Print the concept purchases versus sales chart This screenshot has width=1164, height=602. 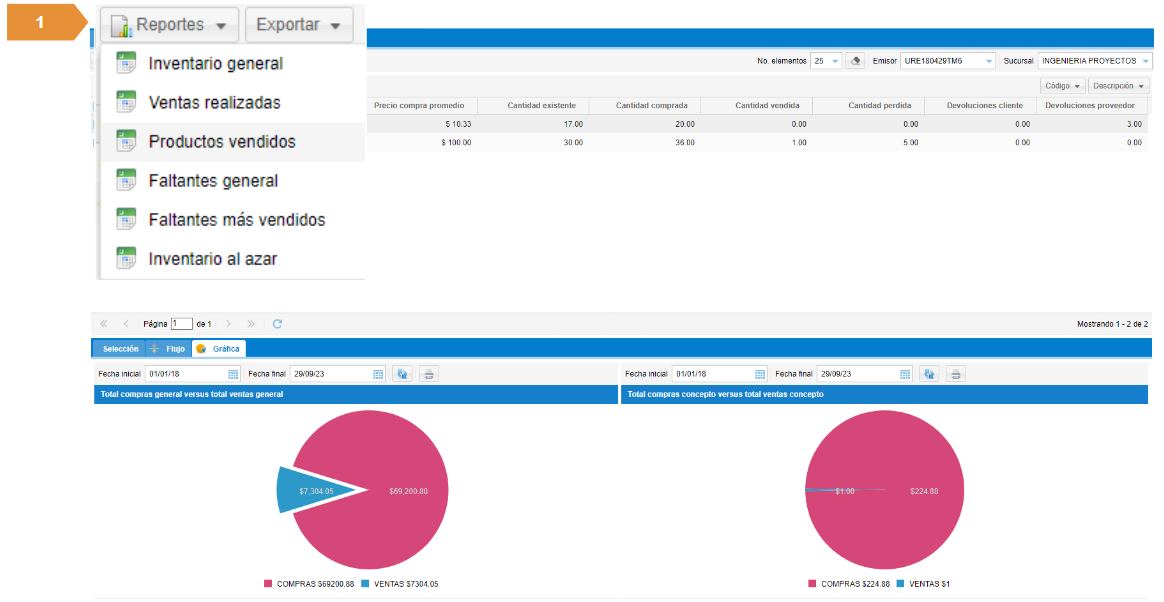pos(956,374)
